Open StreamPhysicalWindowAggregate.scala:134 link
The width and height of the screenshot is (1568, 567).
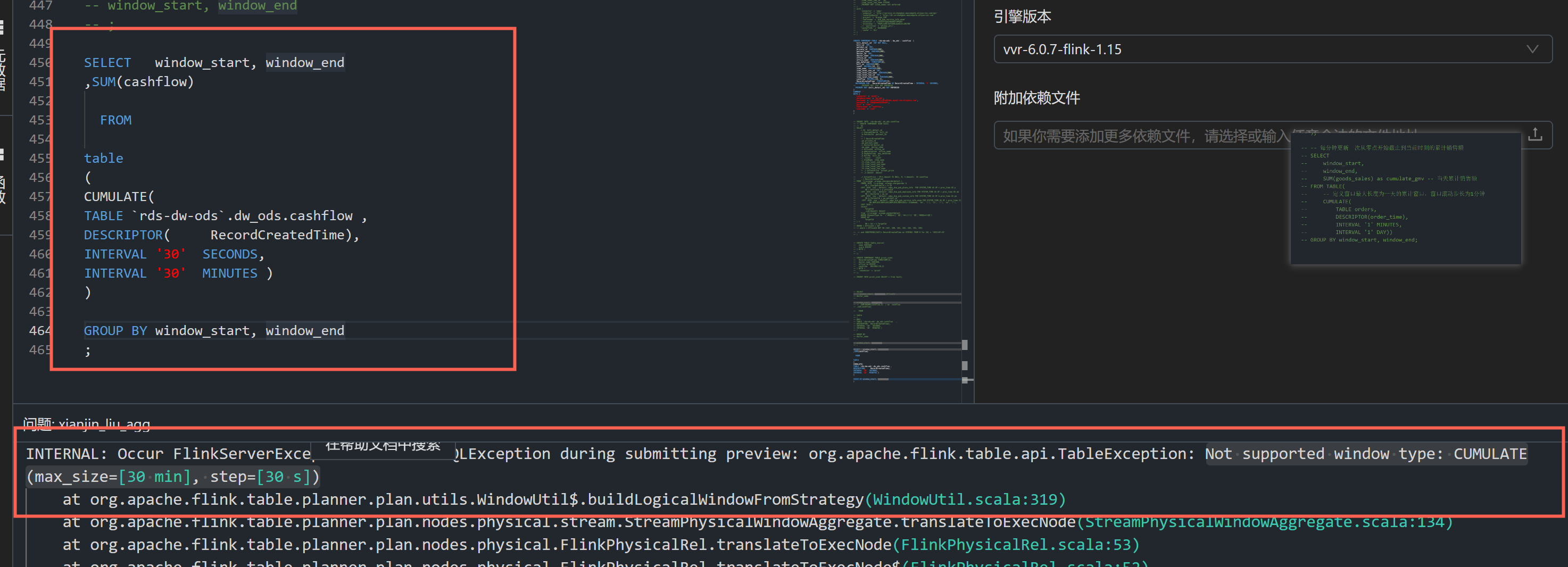pyautogui.click(x=1264, y=522)
